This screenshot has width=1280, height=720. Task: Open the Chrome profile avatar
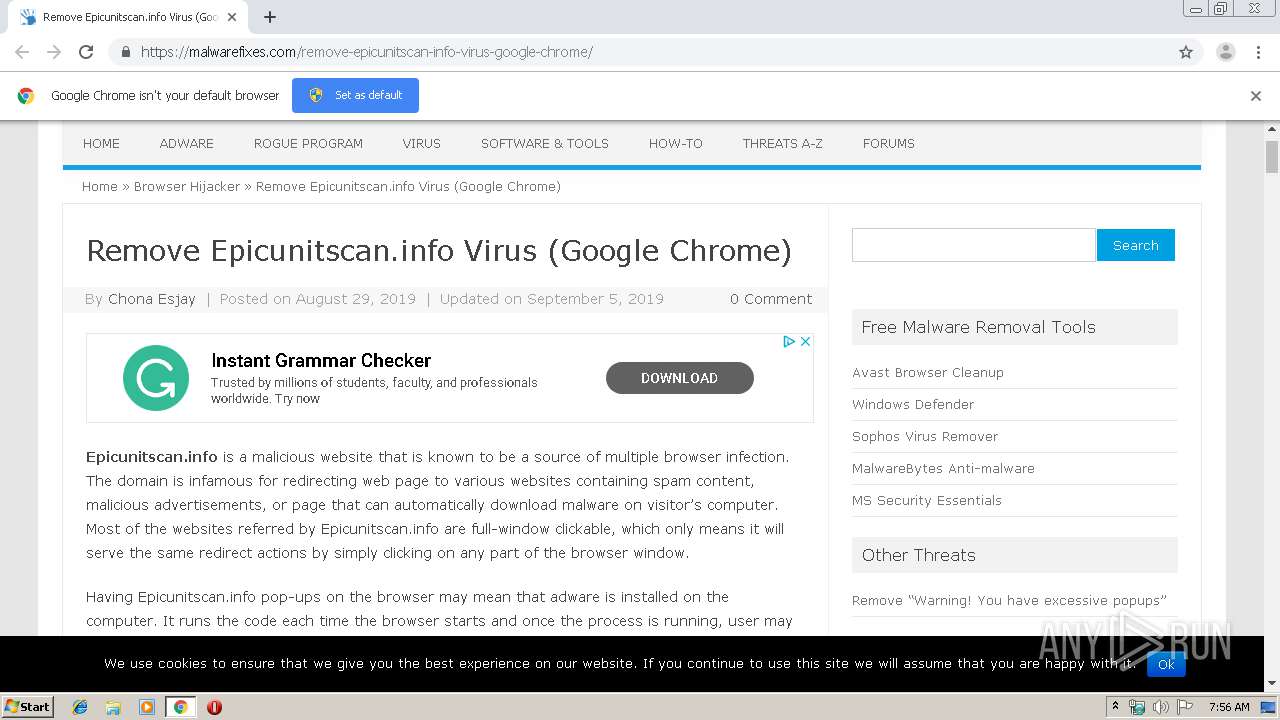pos(1225,52)
